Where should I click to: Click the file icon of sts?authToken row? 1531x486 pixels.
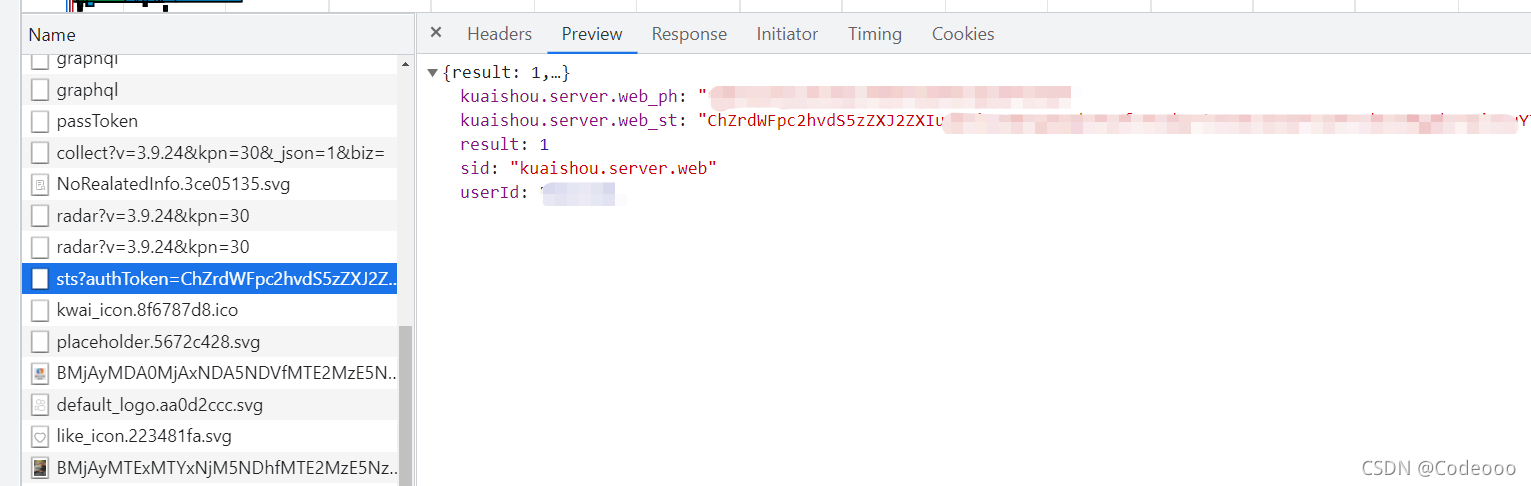pyautogui.click(x=40, y=278)
